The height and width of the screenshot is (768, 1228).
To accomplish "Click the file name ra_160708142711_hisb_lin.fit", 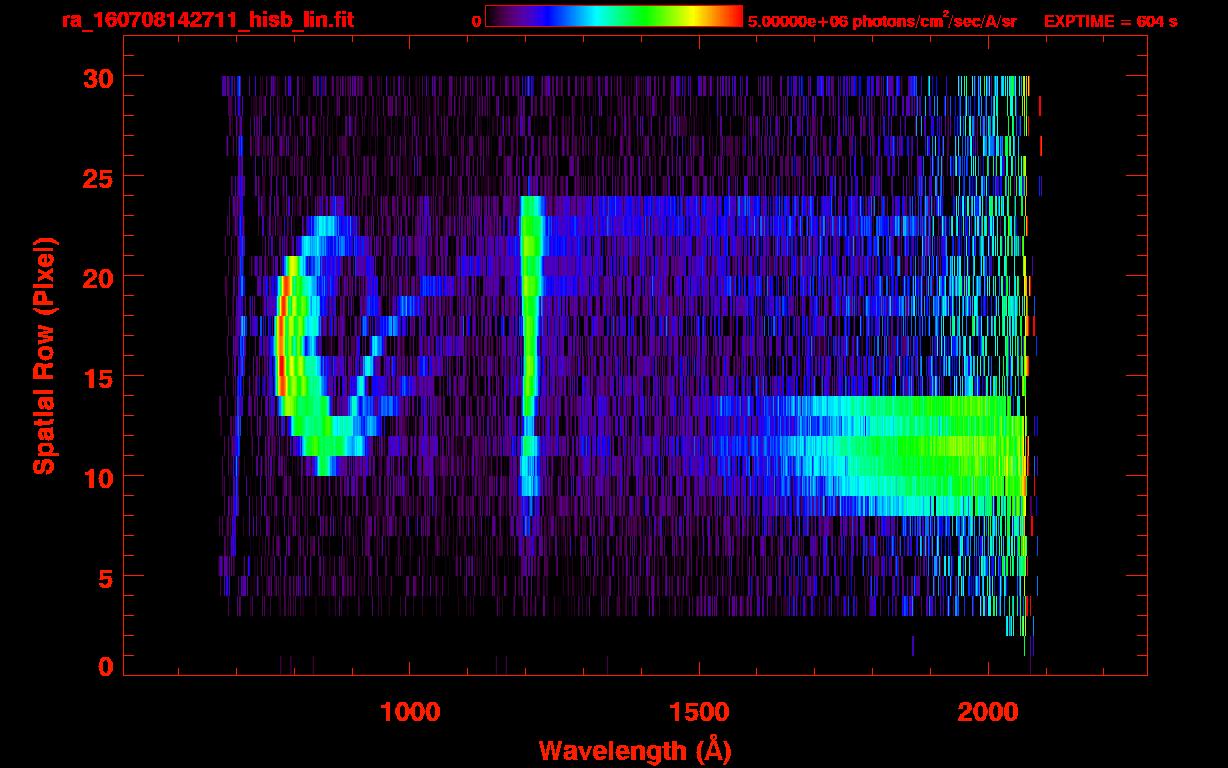I will [x=207, y=20].
